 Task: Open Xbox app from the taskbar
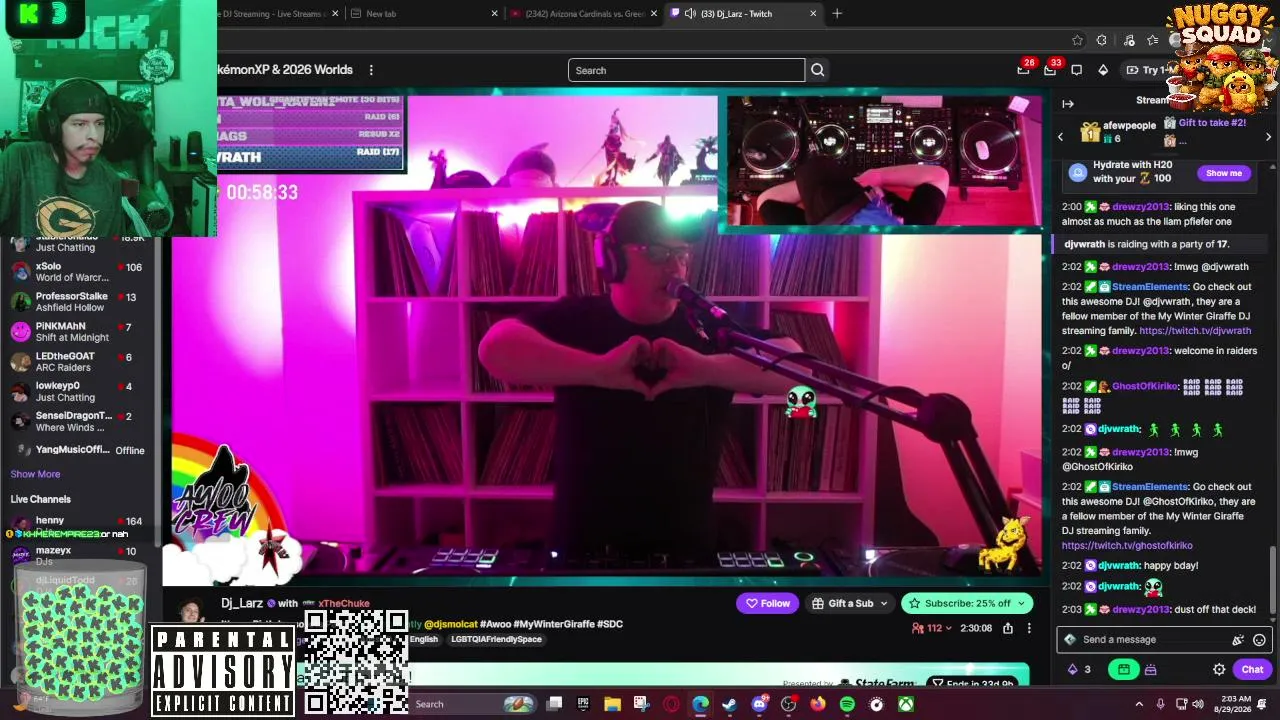[x=906, y=704]
